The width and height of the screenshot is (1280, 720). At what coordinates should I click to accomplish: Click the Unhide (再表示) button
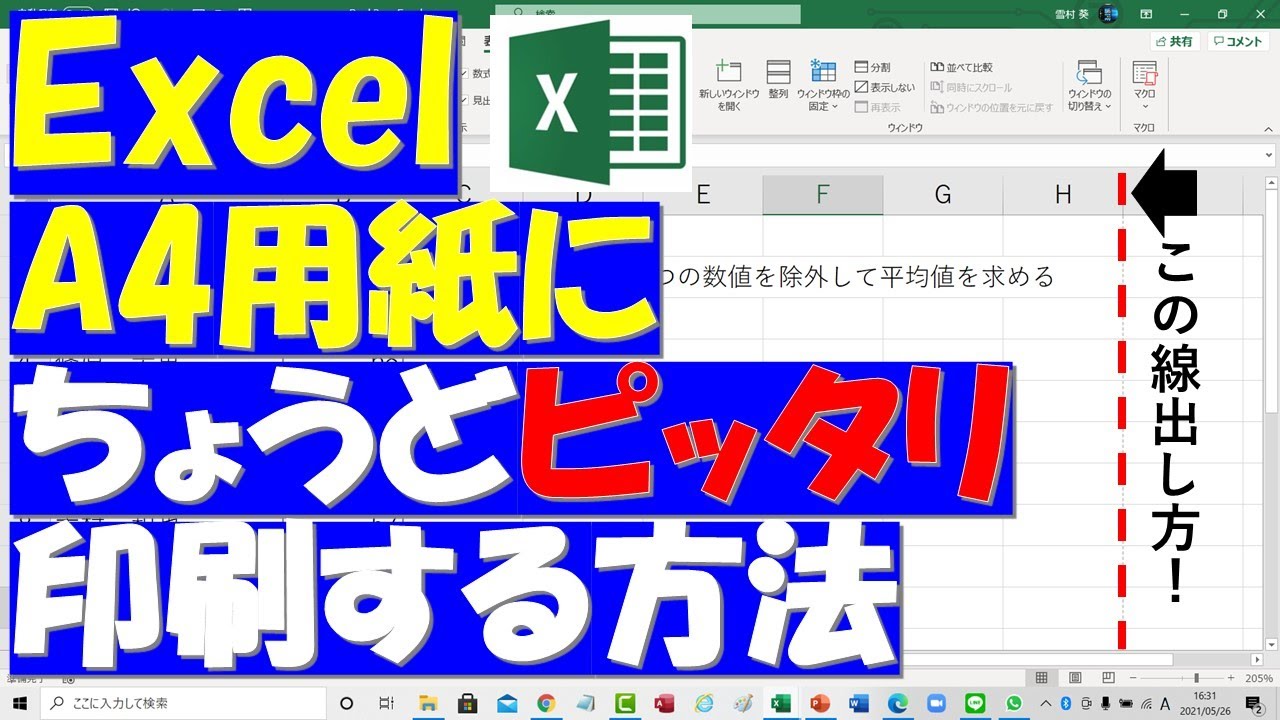tap(877, 107)
